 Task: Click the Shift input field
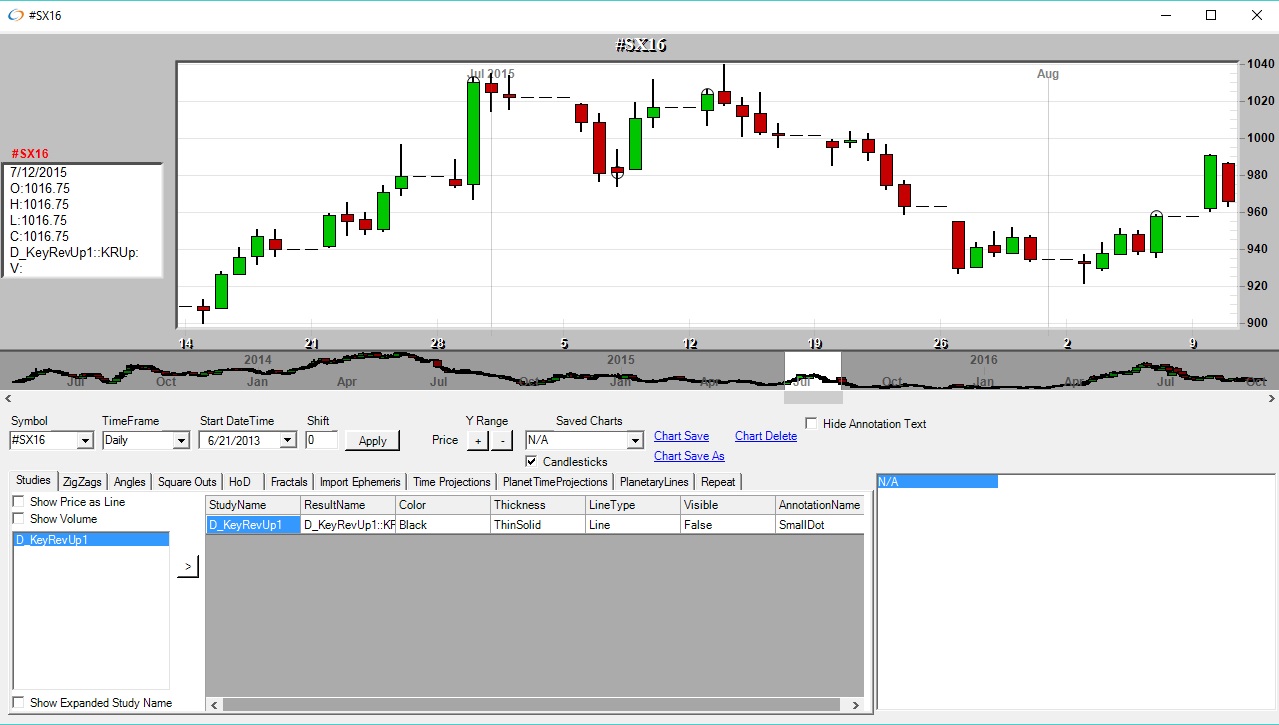[x=321, y=440]
